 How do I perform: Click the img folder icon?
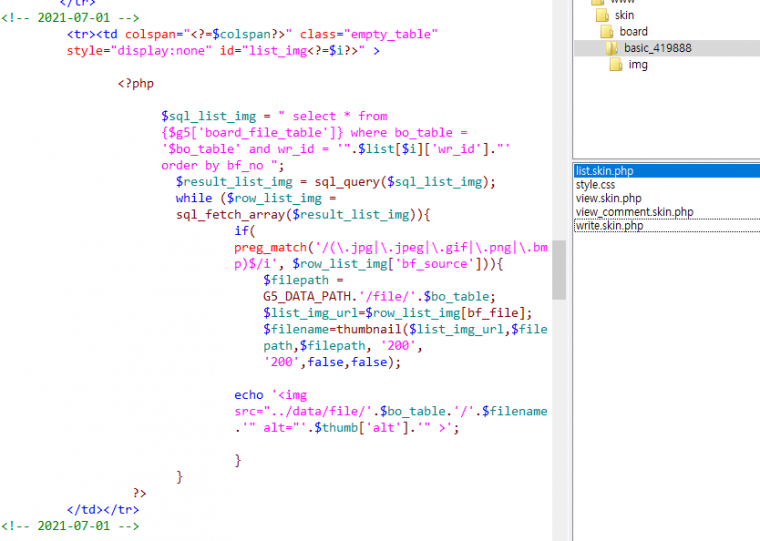click(x=616, y=65)
